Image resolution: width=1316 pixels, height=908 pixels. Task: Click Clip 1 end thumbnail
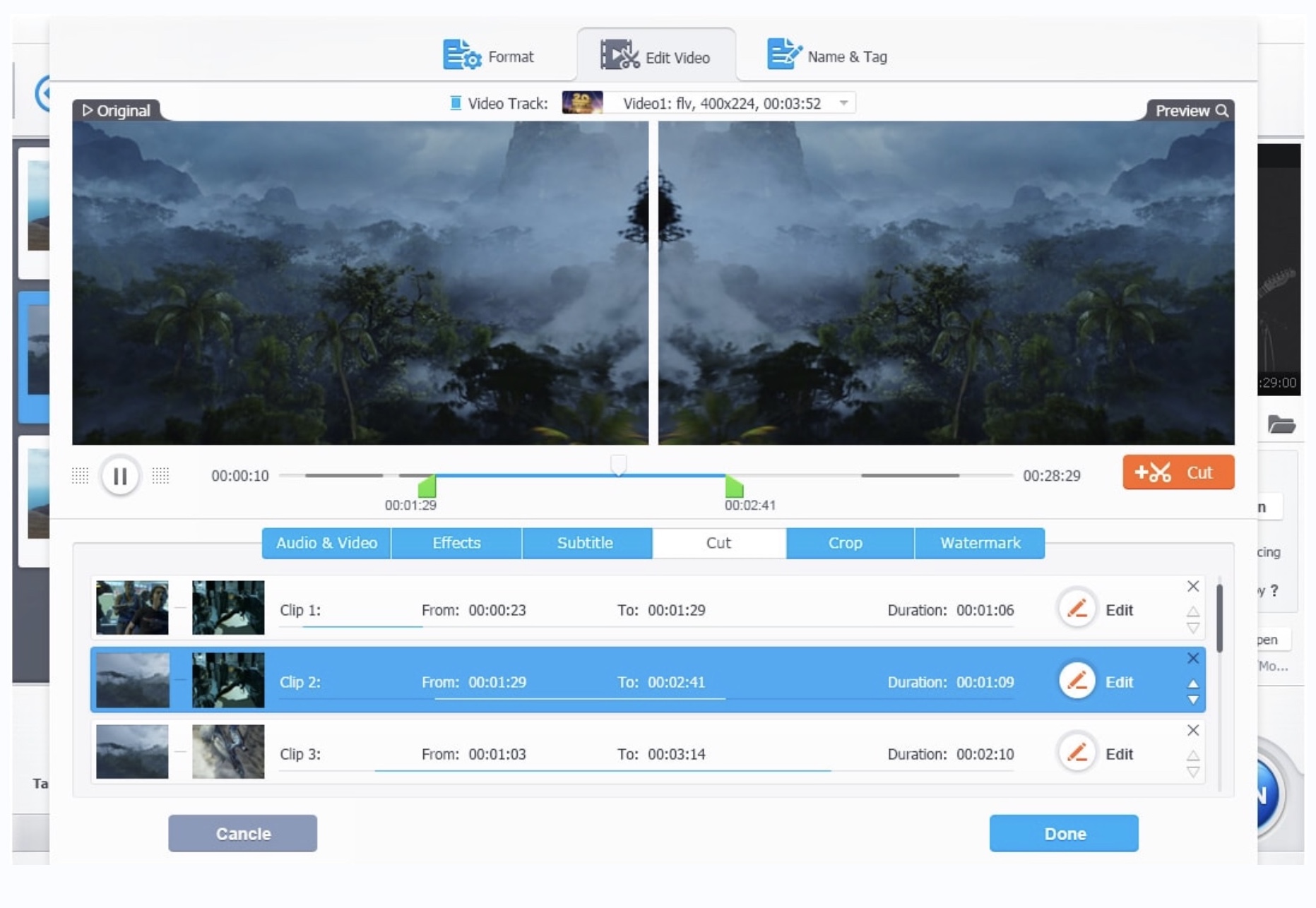pyautogui.click(x=228, y=608)
